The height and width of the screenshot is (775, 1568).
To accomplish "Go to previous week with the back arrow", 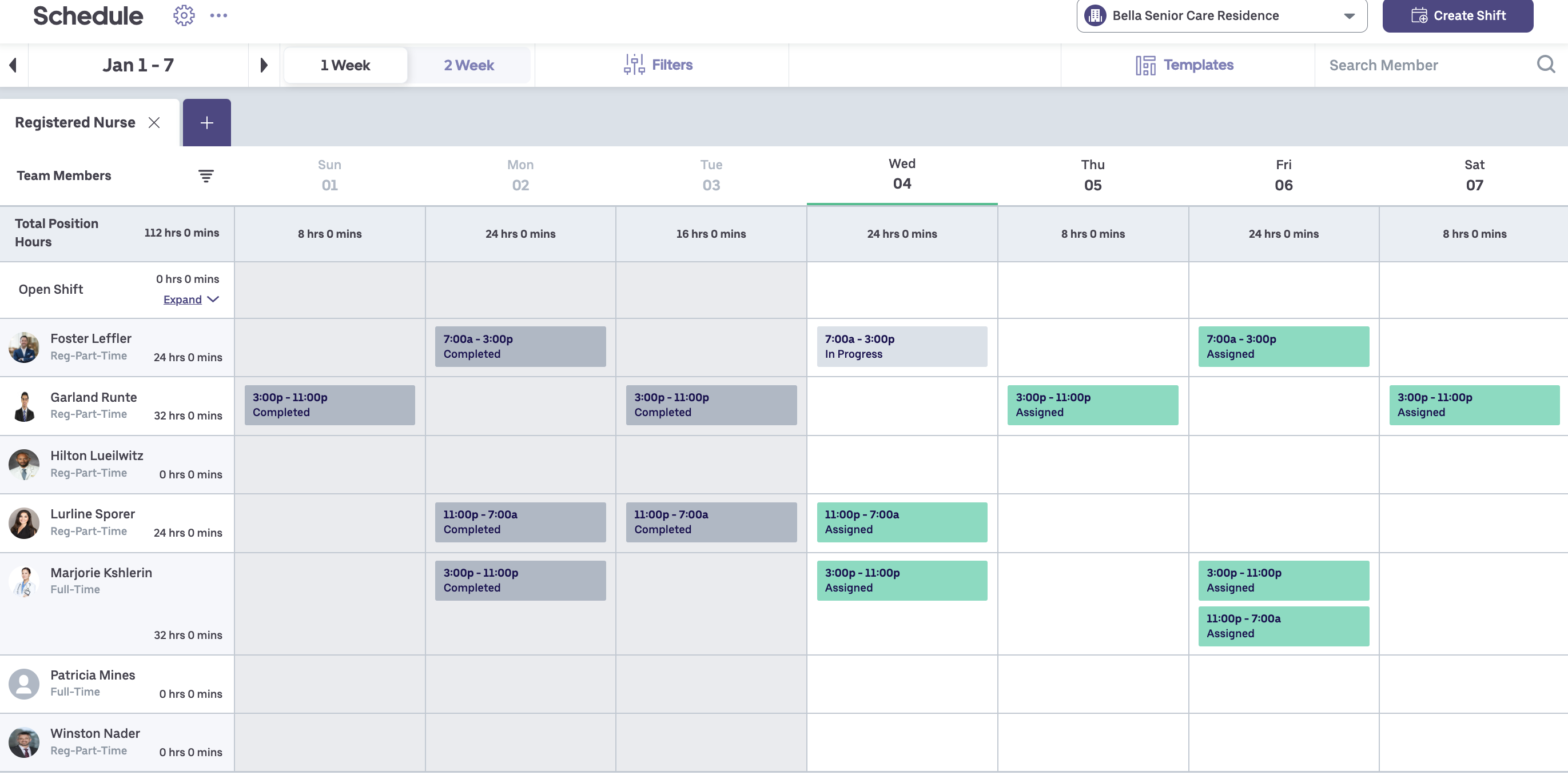I will pos(13,65).
